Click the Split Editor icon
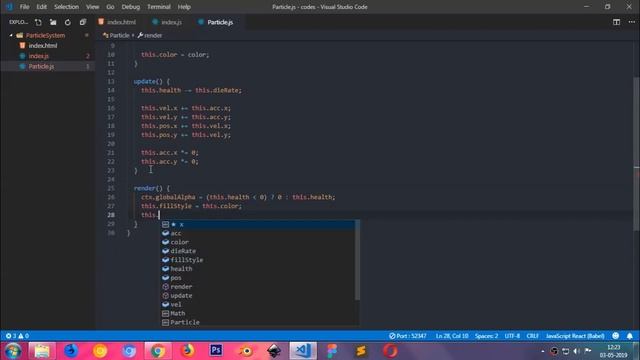640x360 pixels. click(616, 22)
